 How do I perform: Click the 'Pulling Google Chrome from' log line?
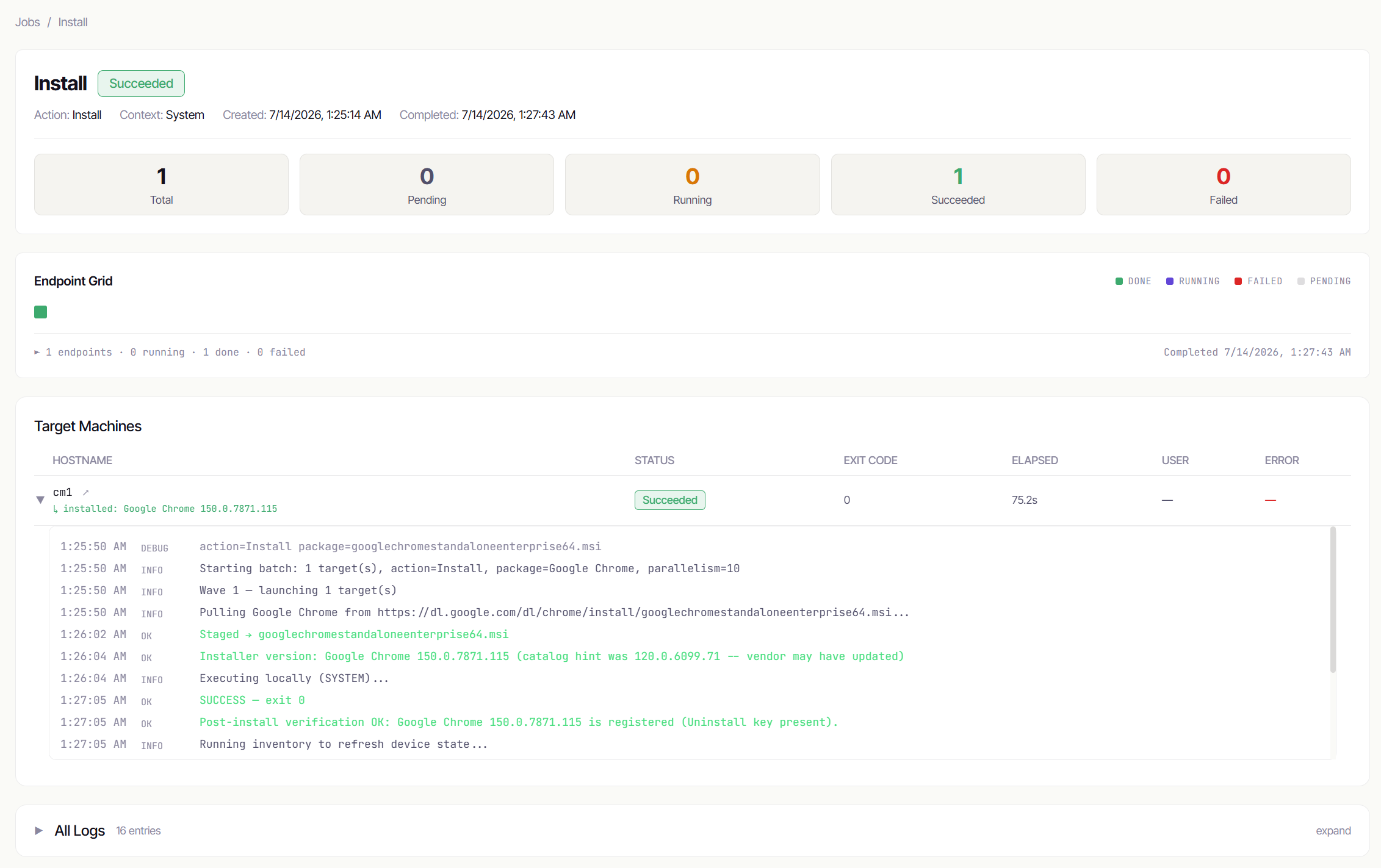(x=554, y=612)
